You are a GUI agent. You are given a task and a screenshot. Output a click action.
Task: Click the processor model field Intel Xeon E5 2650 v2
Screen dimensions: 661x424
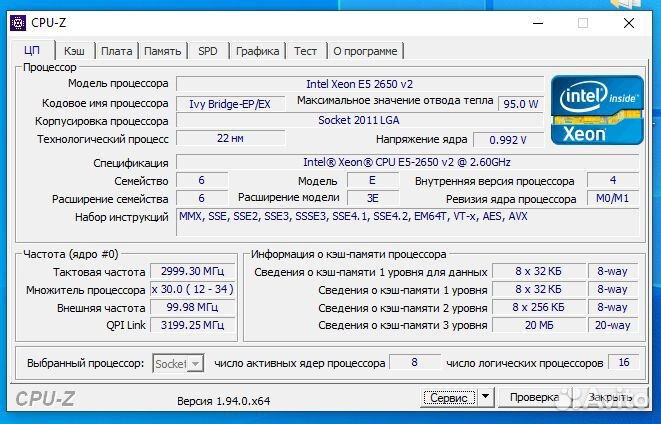(x=360, y=84)
